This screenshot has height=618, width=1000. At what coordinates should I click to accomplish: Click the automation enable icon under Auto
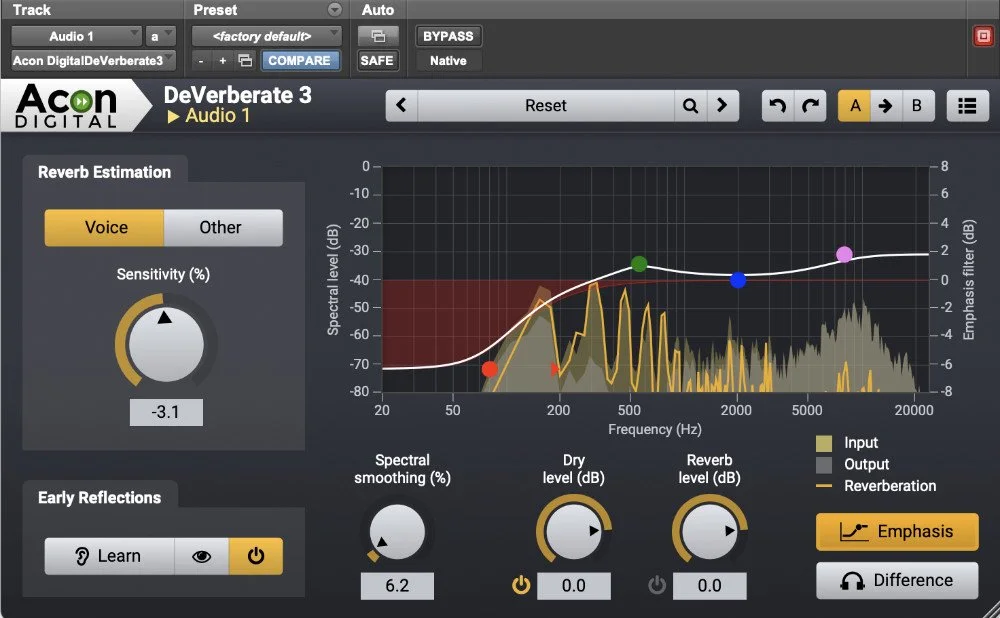tap(378, 36)
